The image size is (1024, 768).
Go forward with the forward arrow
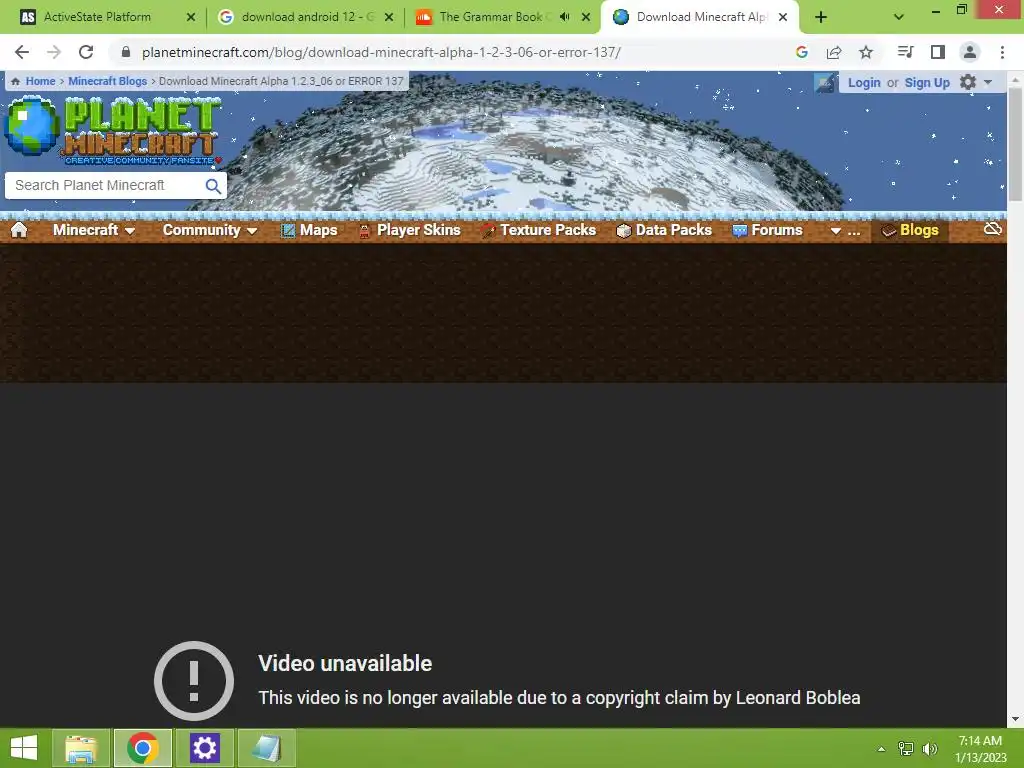[x=54, y=52]
